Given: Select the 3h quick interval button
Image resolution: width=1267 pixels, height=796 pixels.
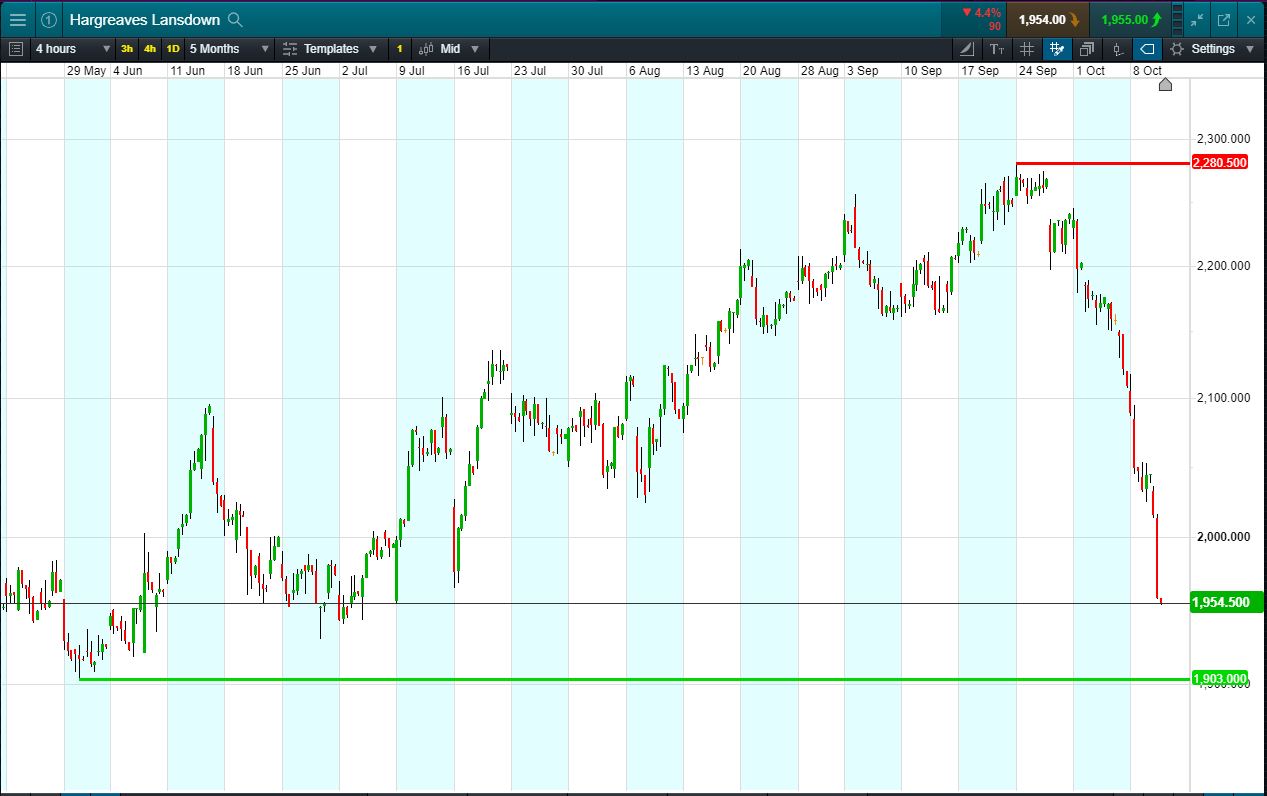Looking at the screenshot, I should (127, 48).
